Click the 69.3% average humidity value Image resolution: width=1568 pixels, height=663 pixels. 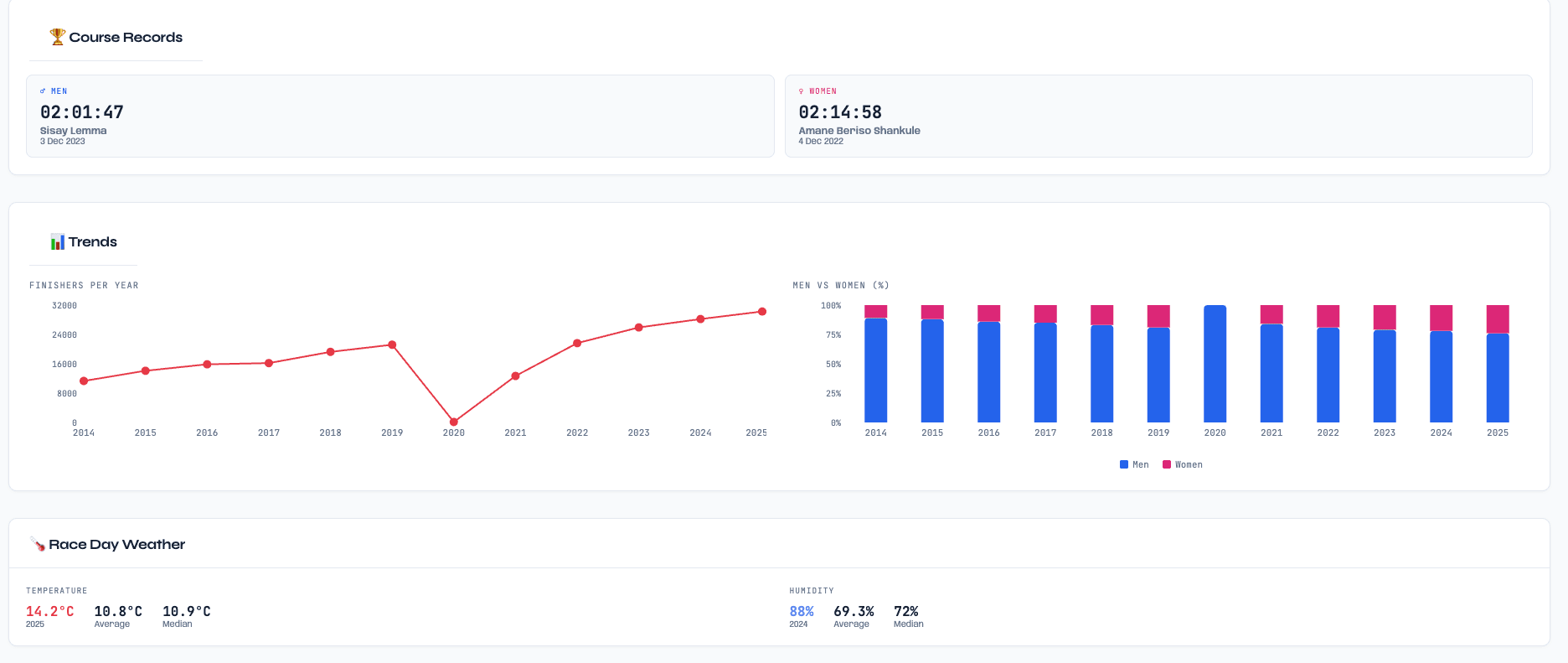coord(854,611)
